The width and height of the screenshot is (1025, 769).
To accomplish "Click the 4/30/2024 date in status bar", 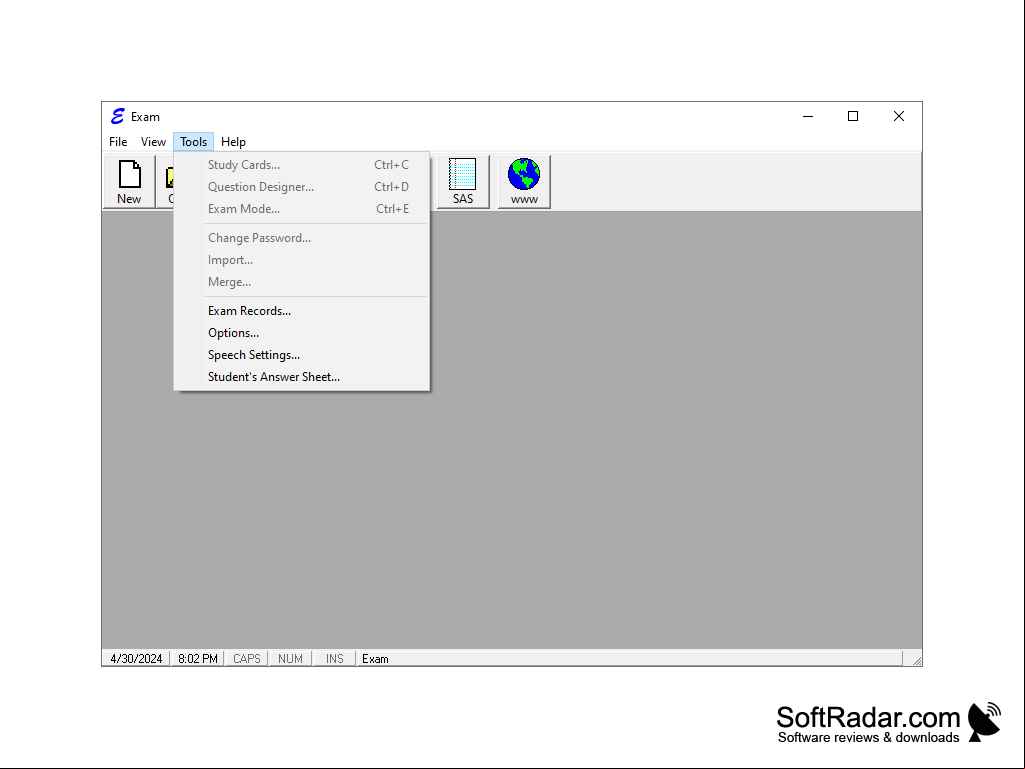I will click(x=136, y=658).
